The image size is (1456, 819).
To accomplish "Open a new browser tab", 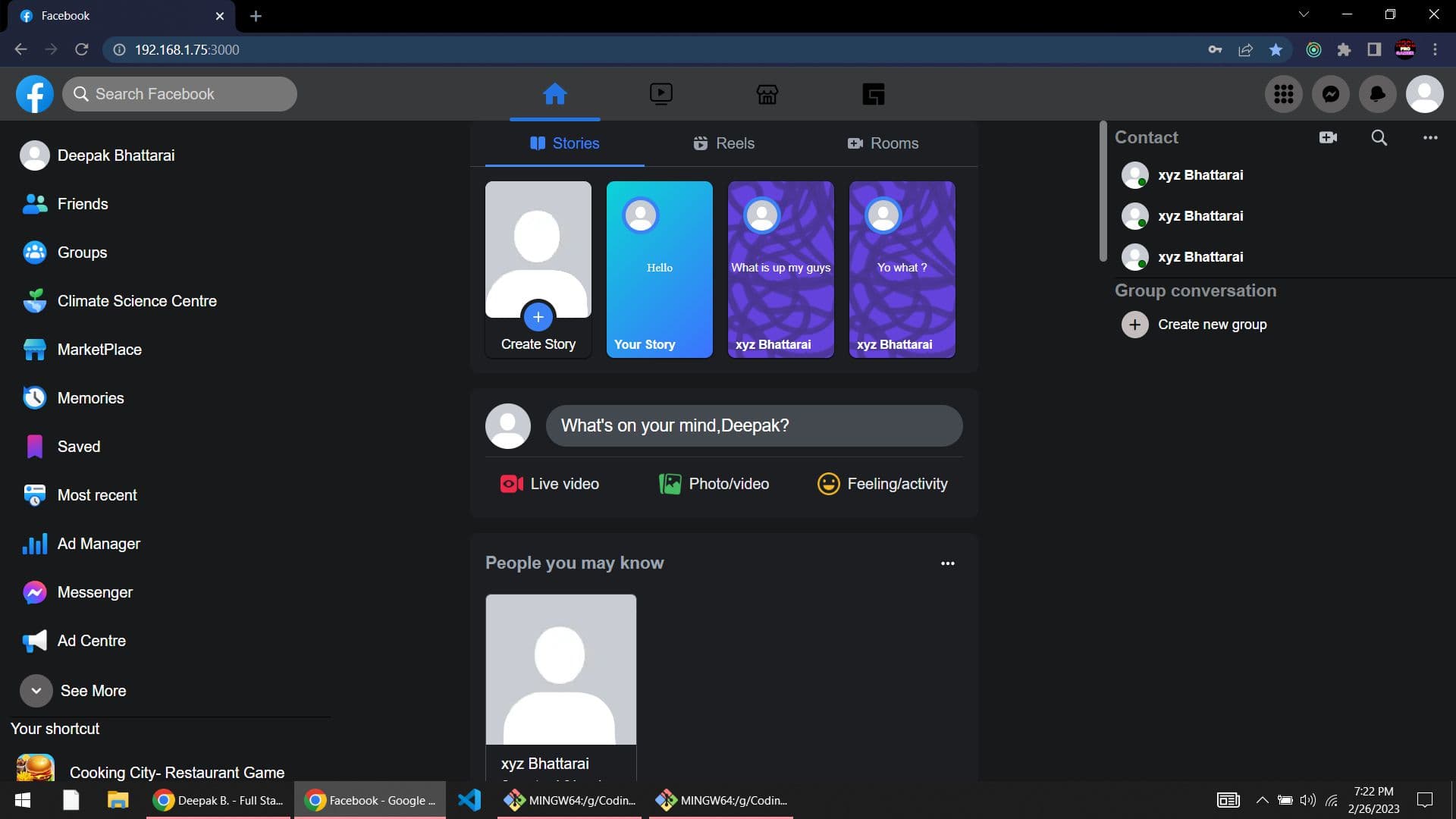I will click(x=256, y=16).
